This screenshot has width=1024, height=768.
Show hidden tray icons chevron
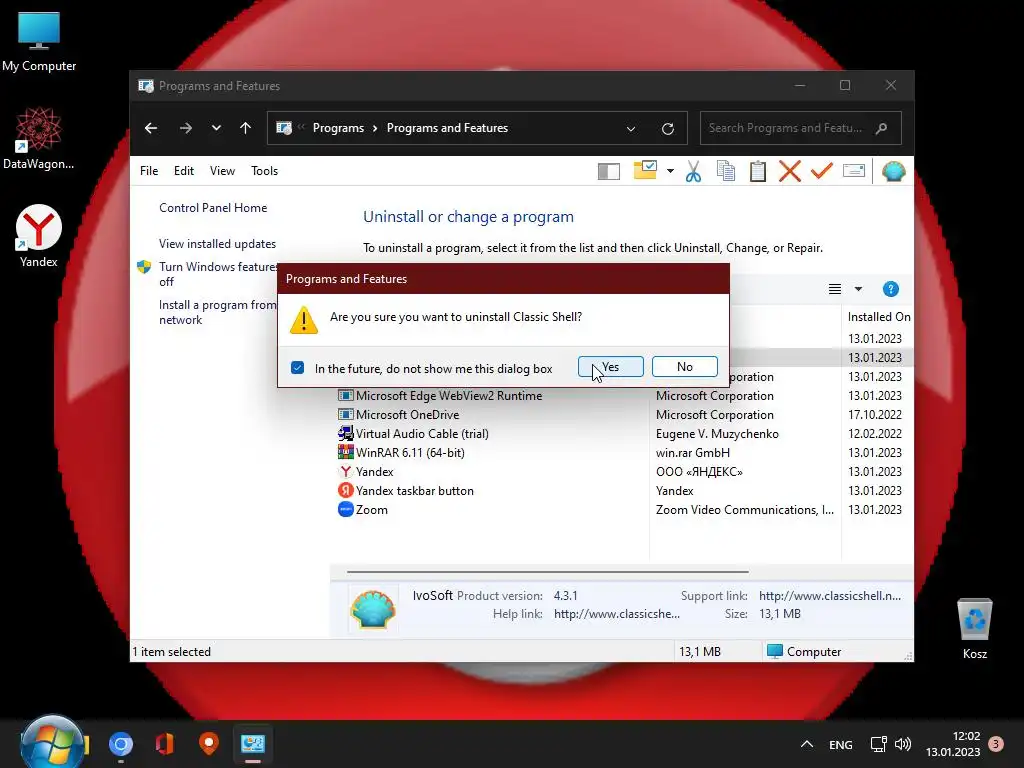(807, 744)
